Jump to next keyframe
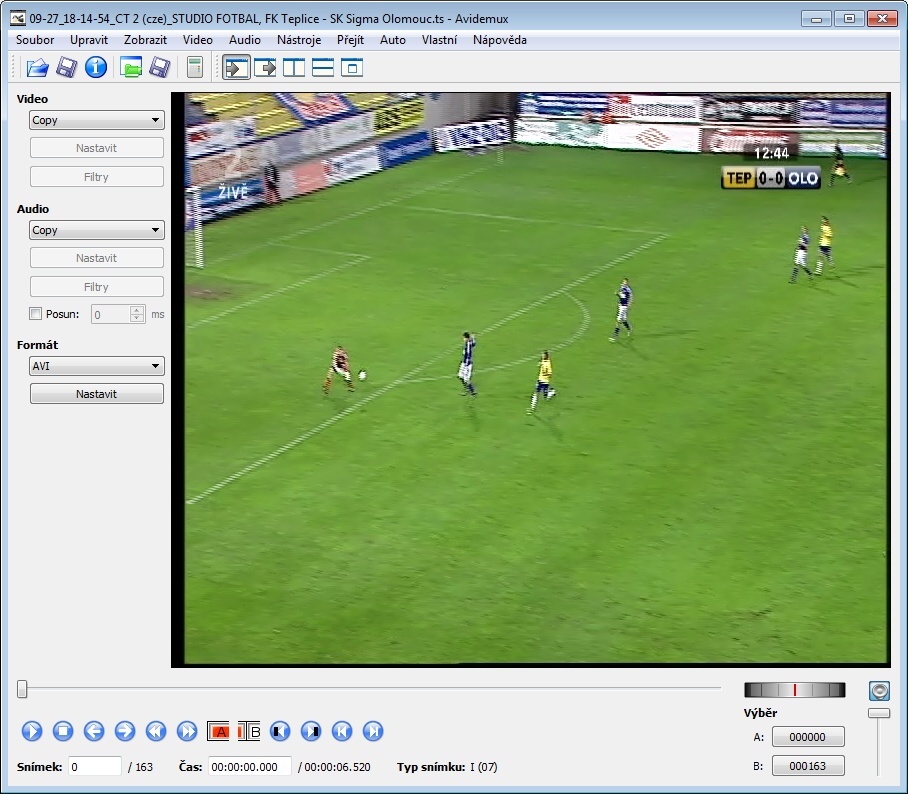 tap(187, 731)
